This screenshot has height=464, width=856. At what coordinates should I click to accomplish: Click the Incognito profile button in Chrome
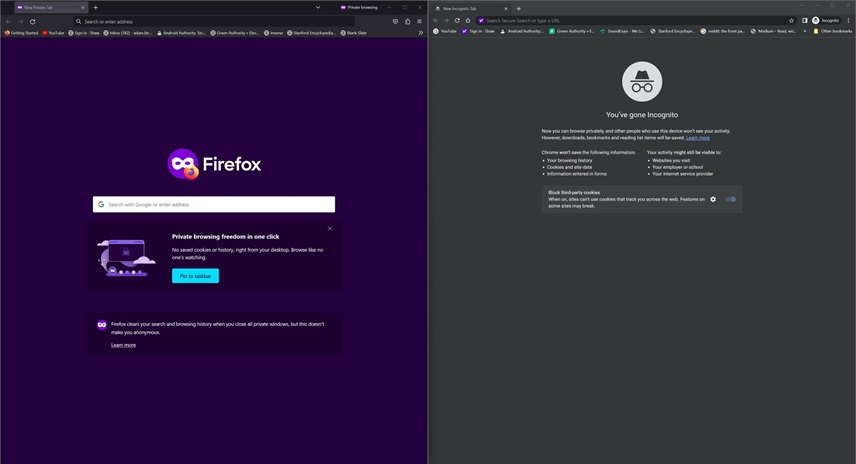tap(825, 20)
